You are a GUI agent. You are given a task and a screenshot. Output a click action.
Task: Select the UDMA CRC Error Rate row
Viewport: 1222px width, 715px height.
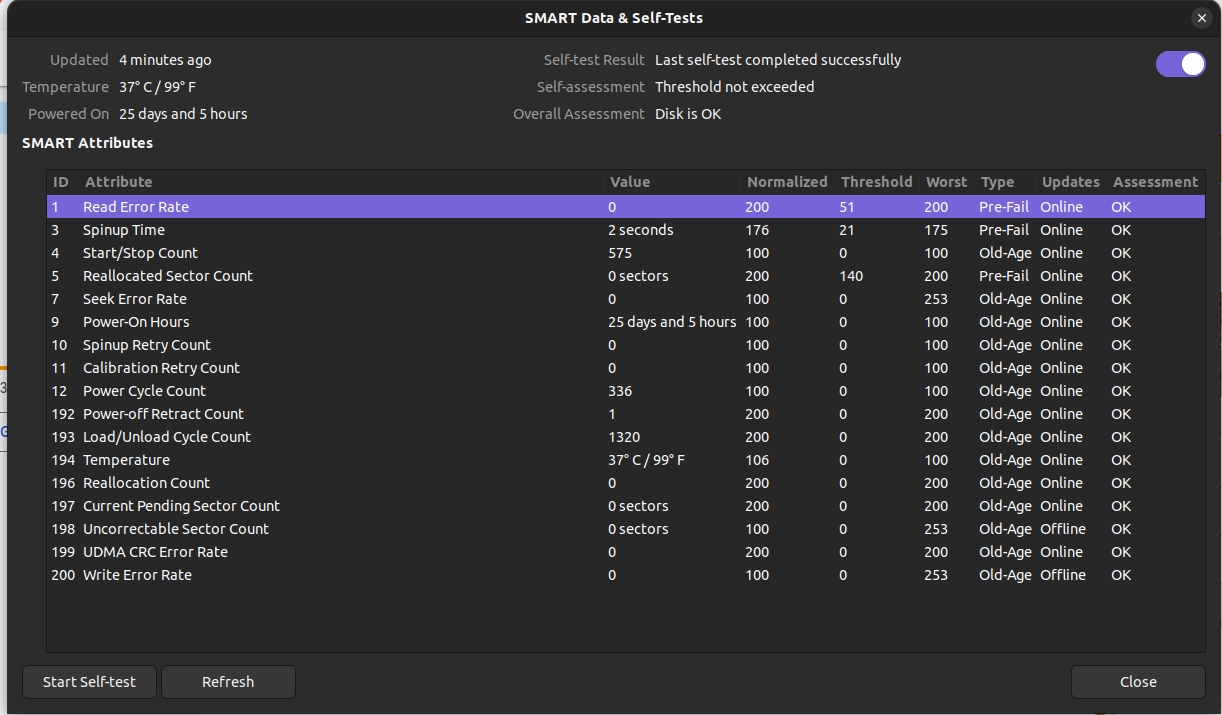point(155,552)
